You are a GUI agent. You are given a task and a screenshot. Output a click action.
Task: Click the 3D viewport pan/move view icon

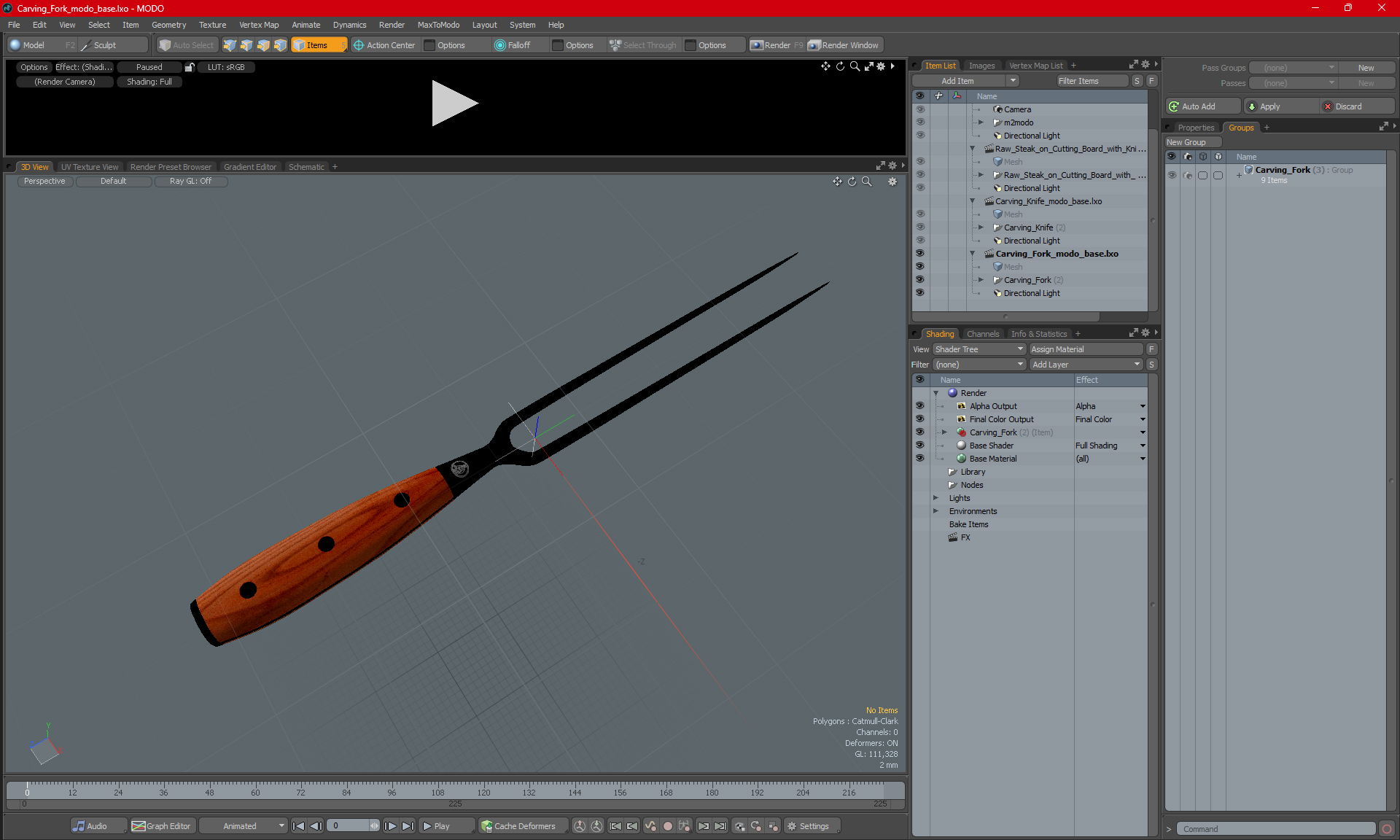(x=837, y=182)
